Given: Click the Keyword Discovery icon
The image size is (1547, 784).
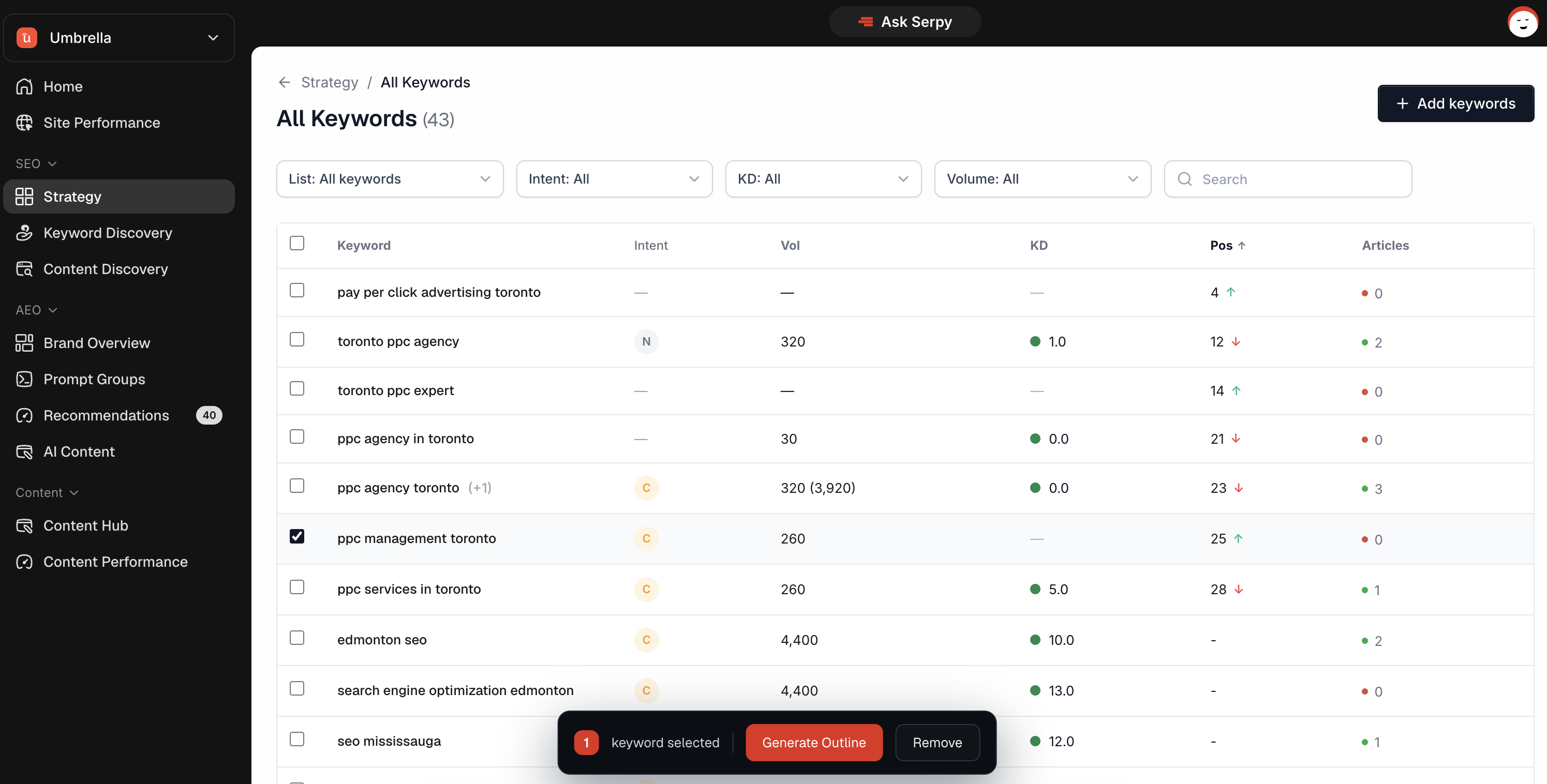Looking at the screenshot, I should [x=24, y=232].
